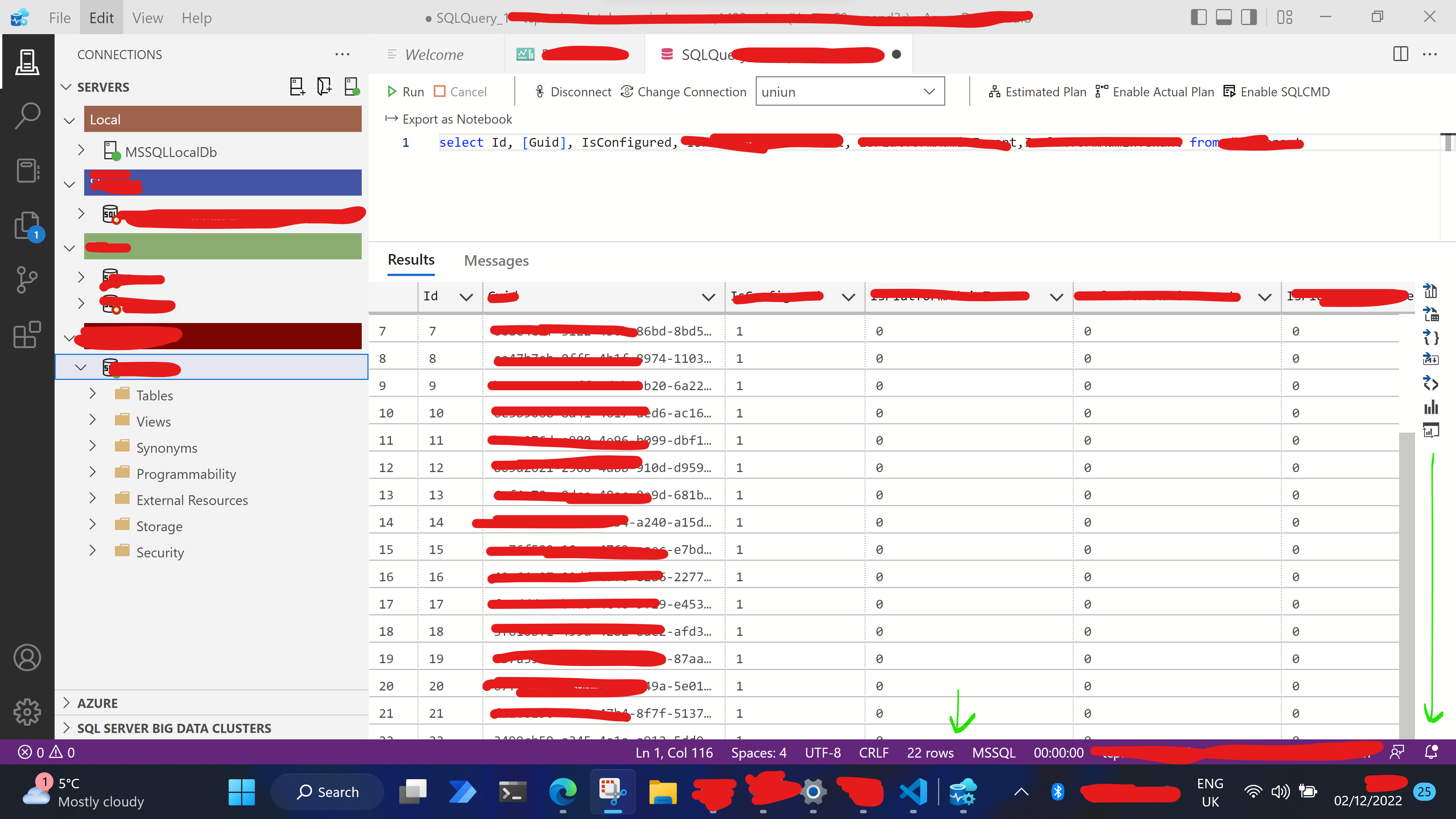Switch to the Messages tab
This screenshot has width=1456, height=819.
[x=496, y=260]
